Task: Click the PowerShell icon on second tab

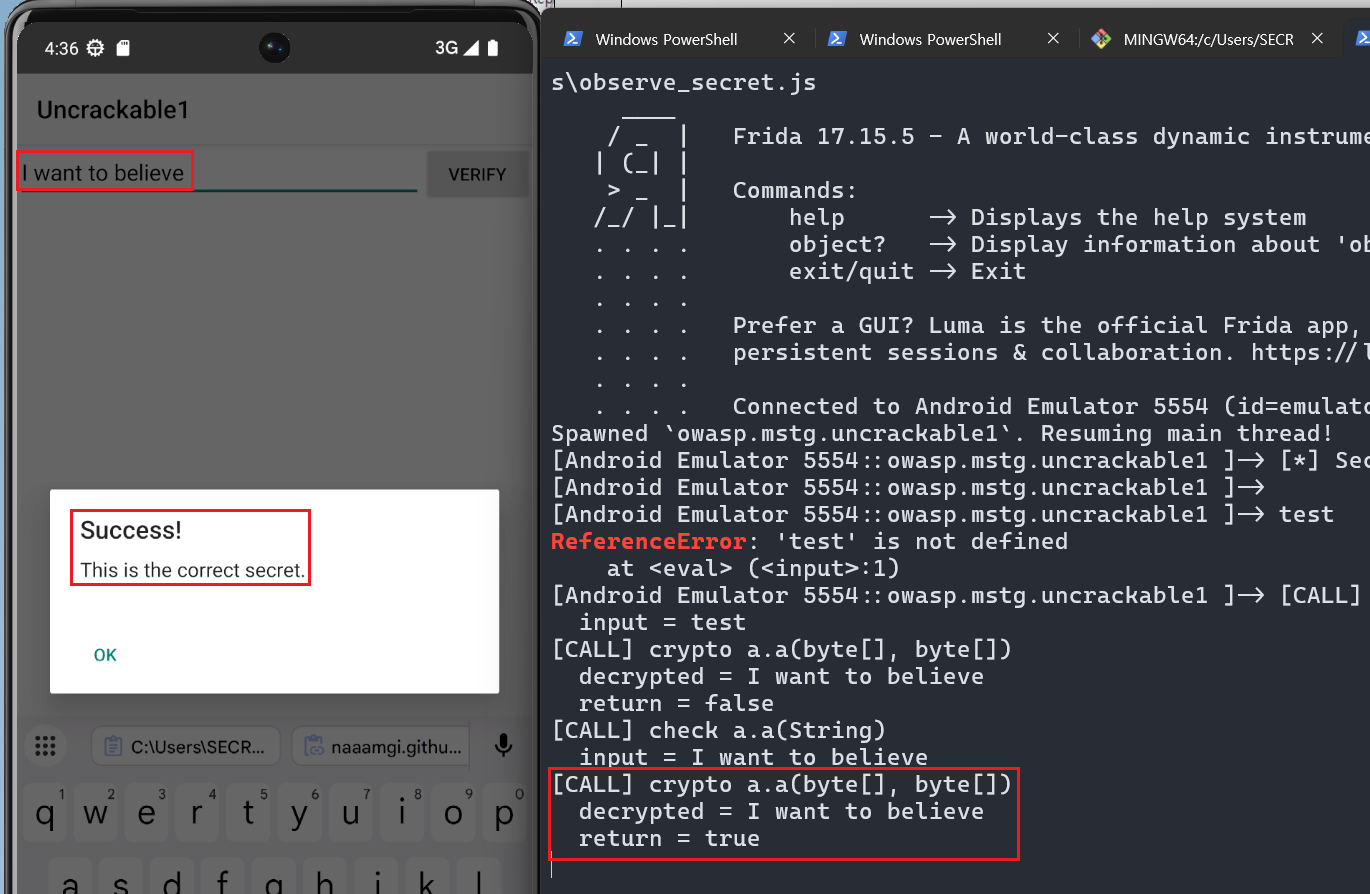Action: (837, 39)
